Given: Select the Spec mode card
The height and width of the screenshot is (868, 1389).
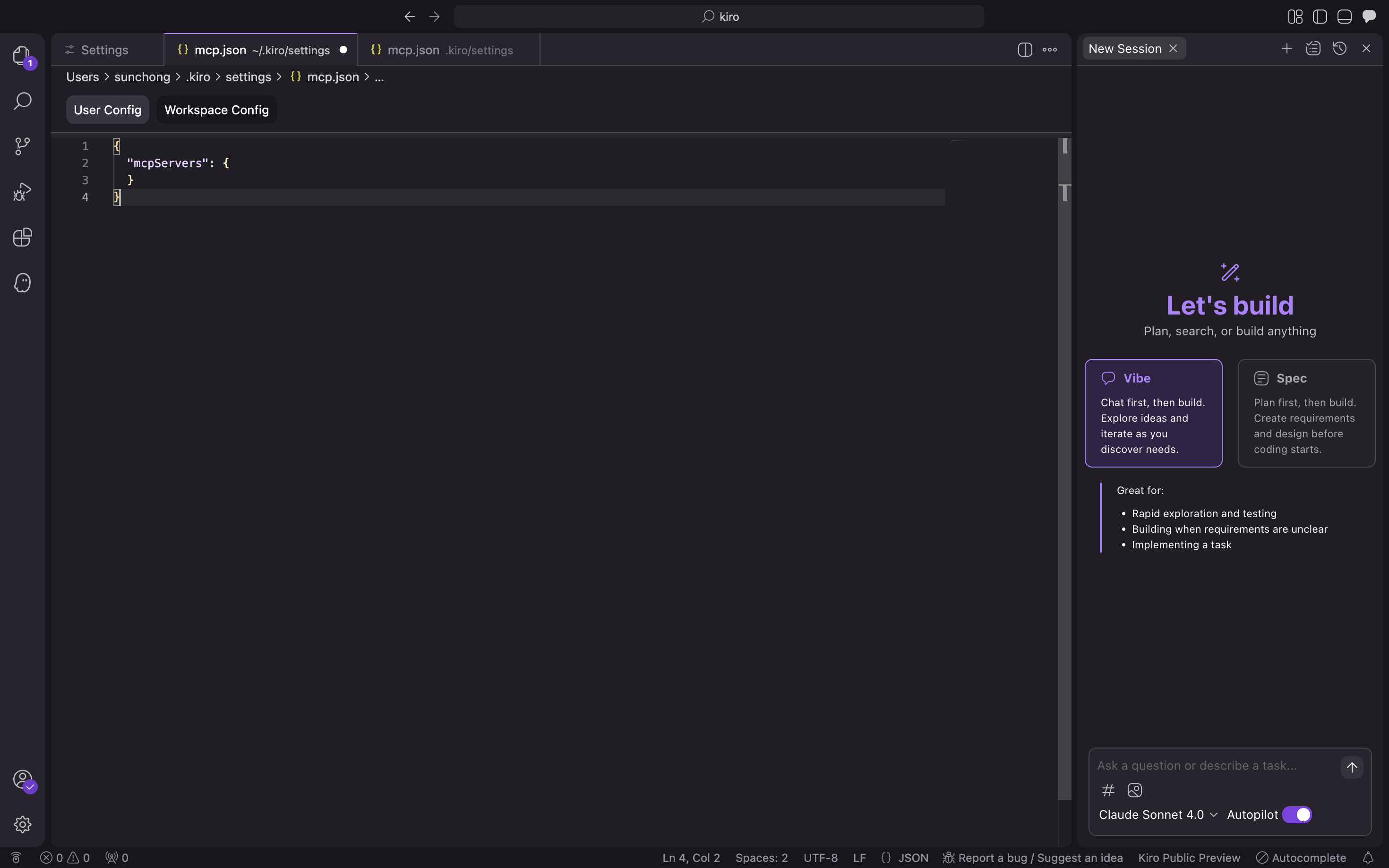Looking at the screenshot, I should tap(1306, 413).
